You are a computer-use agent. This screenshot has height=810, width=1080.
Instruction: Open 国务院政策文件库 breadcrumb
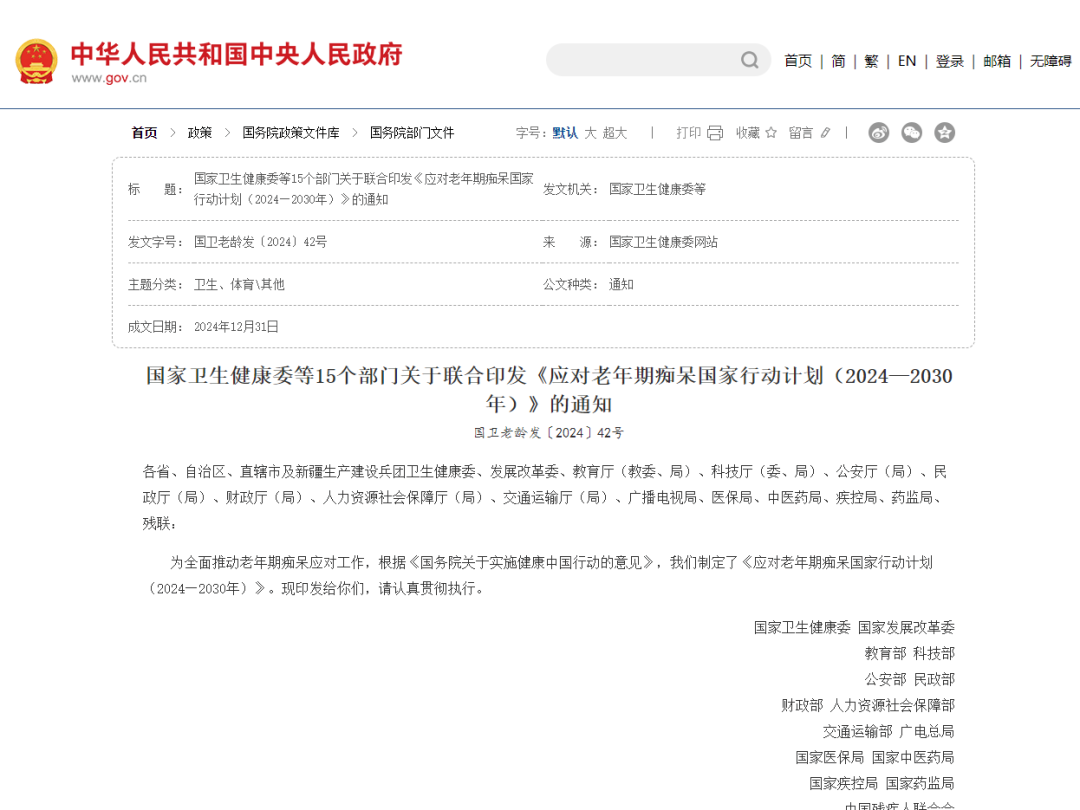[x=291, y=133]
